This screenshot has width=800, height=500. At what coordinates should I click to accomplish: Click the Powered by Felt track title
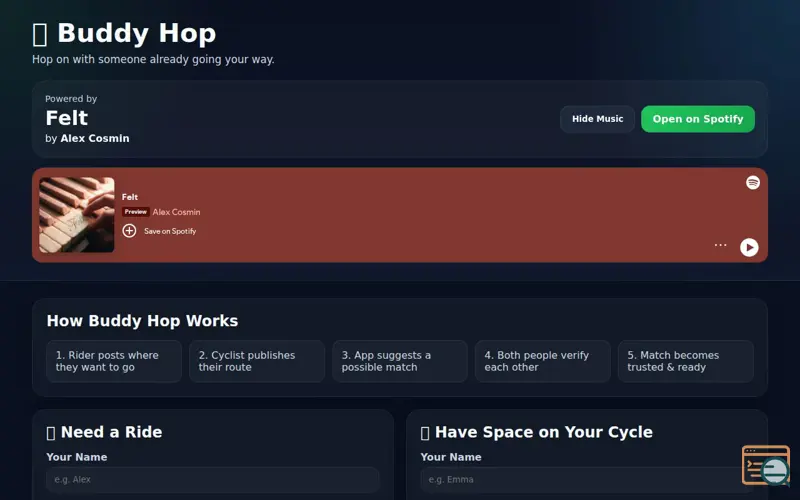pos(67,118)
